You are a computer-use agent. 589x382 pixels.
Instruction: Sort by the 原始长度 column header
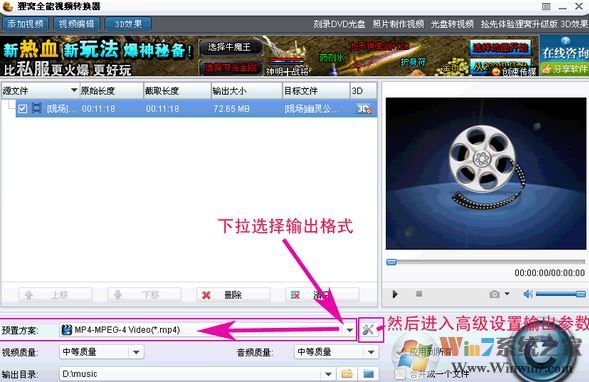[112, 91]
